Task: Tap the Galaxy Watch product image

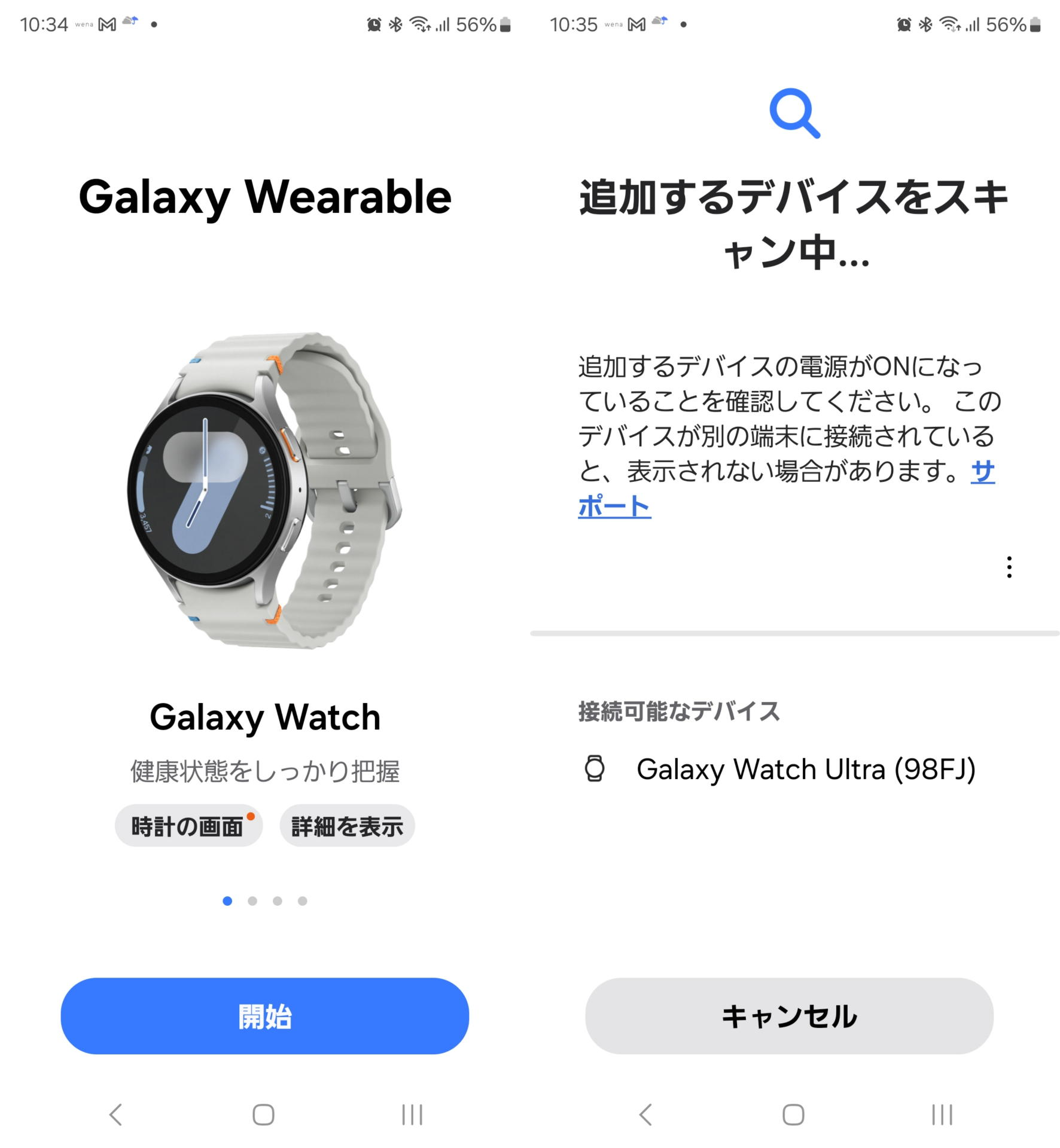Action: [x=265, y=490]
